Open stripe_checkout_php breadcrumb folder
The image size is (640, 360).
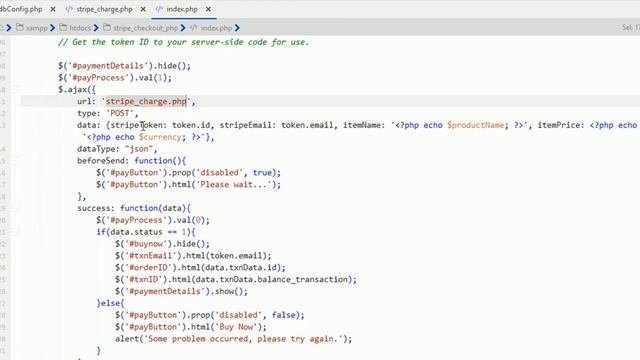[145, 28]
